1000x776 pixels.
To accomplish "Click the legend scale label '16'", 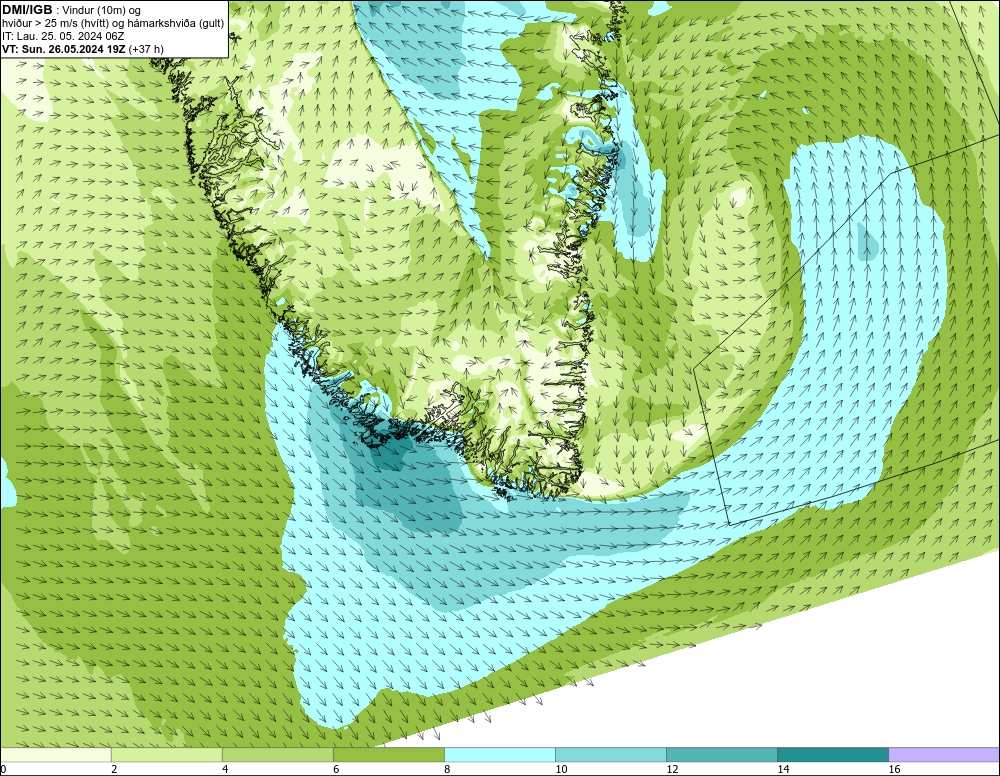I will pyautogui.click(x=894, y=769).
